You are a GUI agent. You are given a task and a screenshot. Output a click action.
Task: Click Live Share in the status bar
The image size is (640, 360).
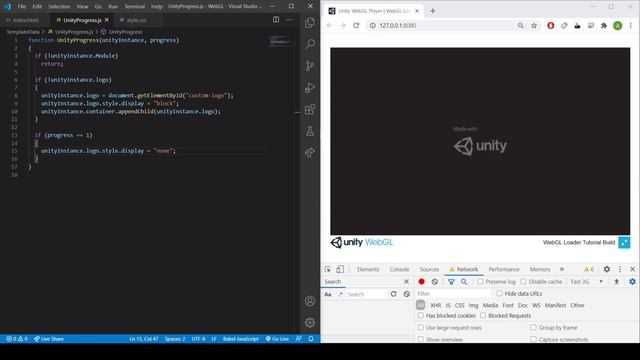click(x=49, y=339)
